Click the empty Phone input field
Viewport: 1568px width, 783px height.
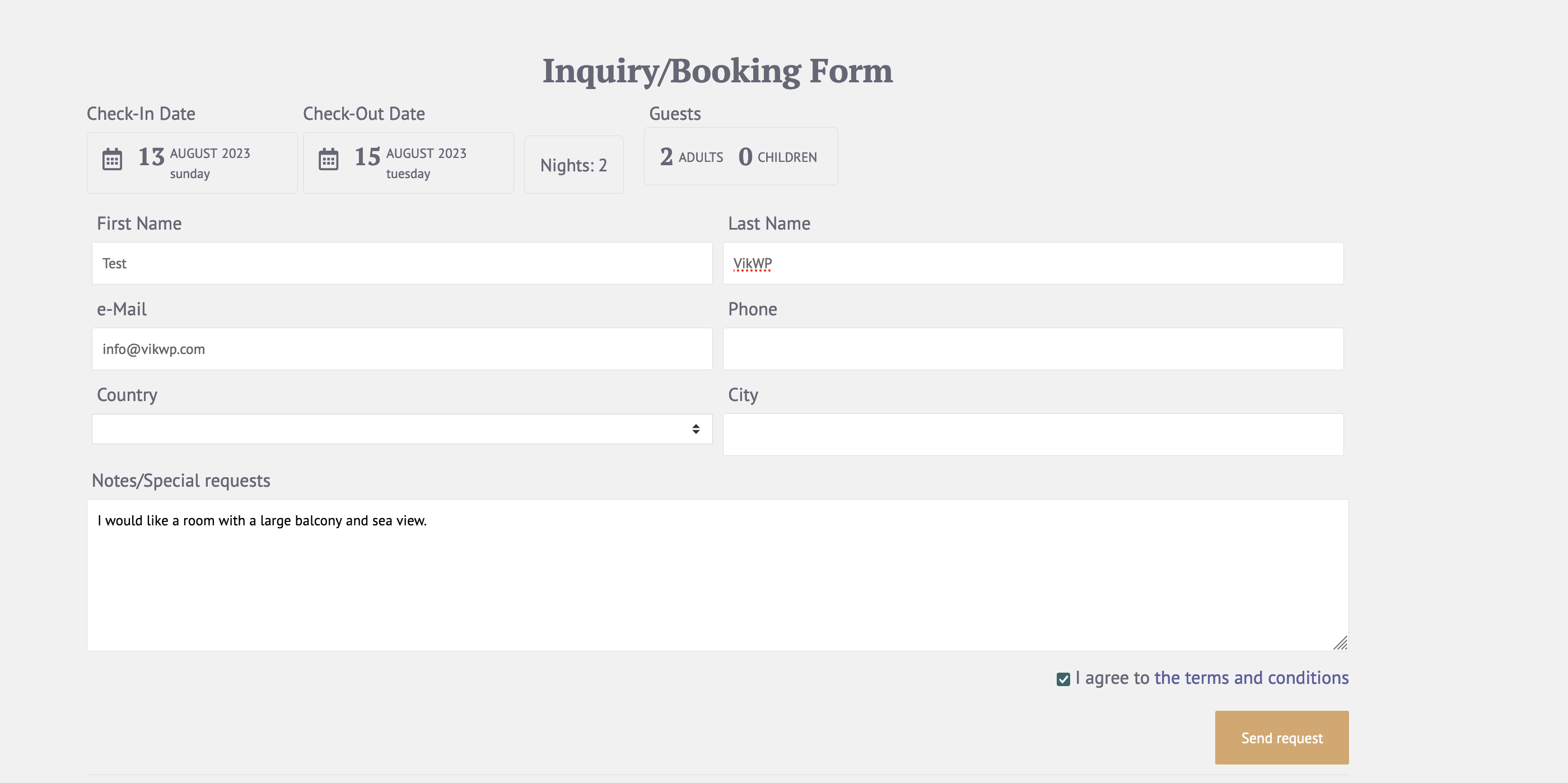coord(1034,349)
